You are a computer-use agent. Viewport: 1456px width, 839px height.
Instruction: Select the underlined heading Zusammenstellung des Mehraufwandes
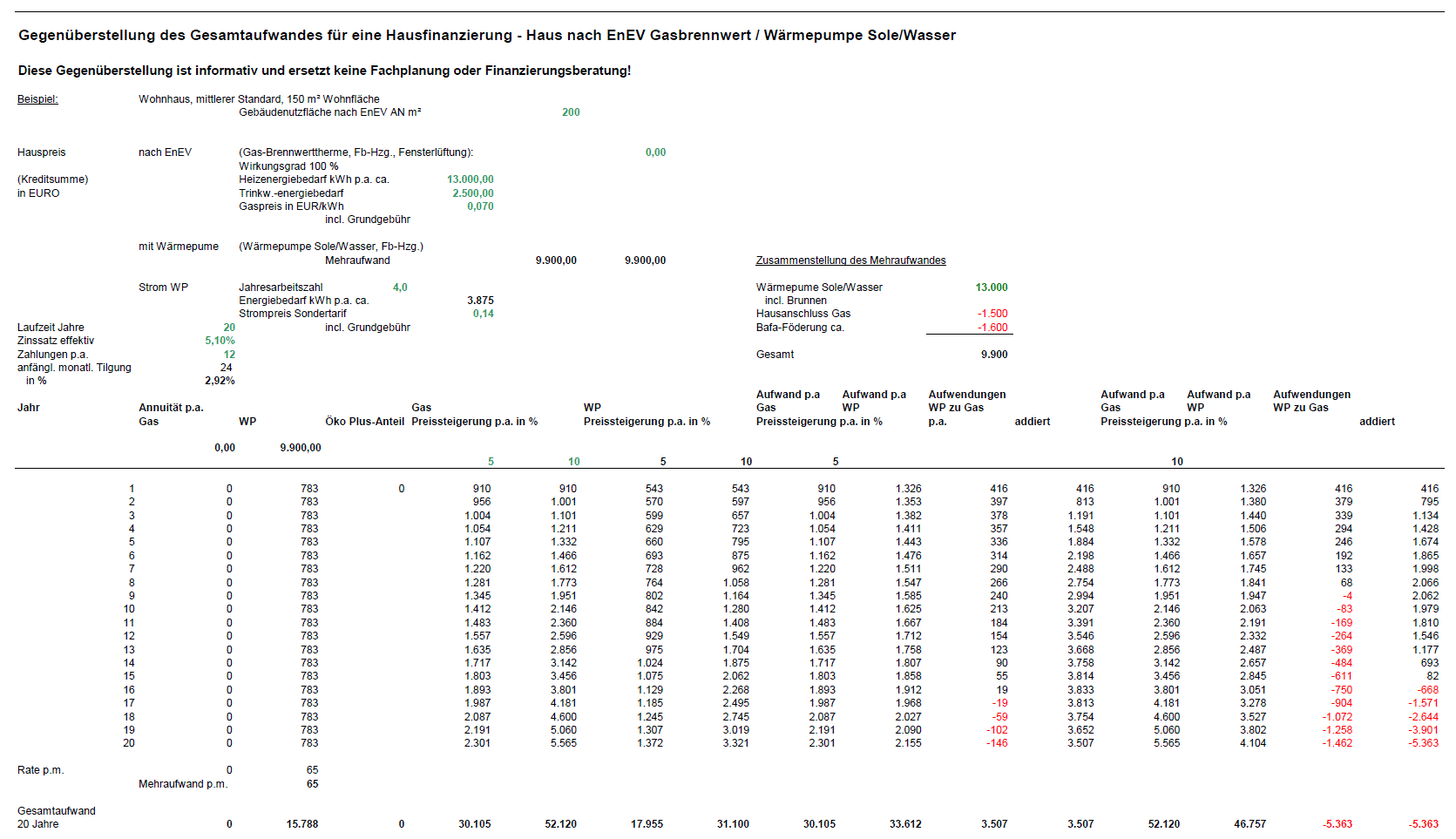tap(851, 260)
